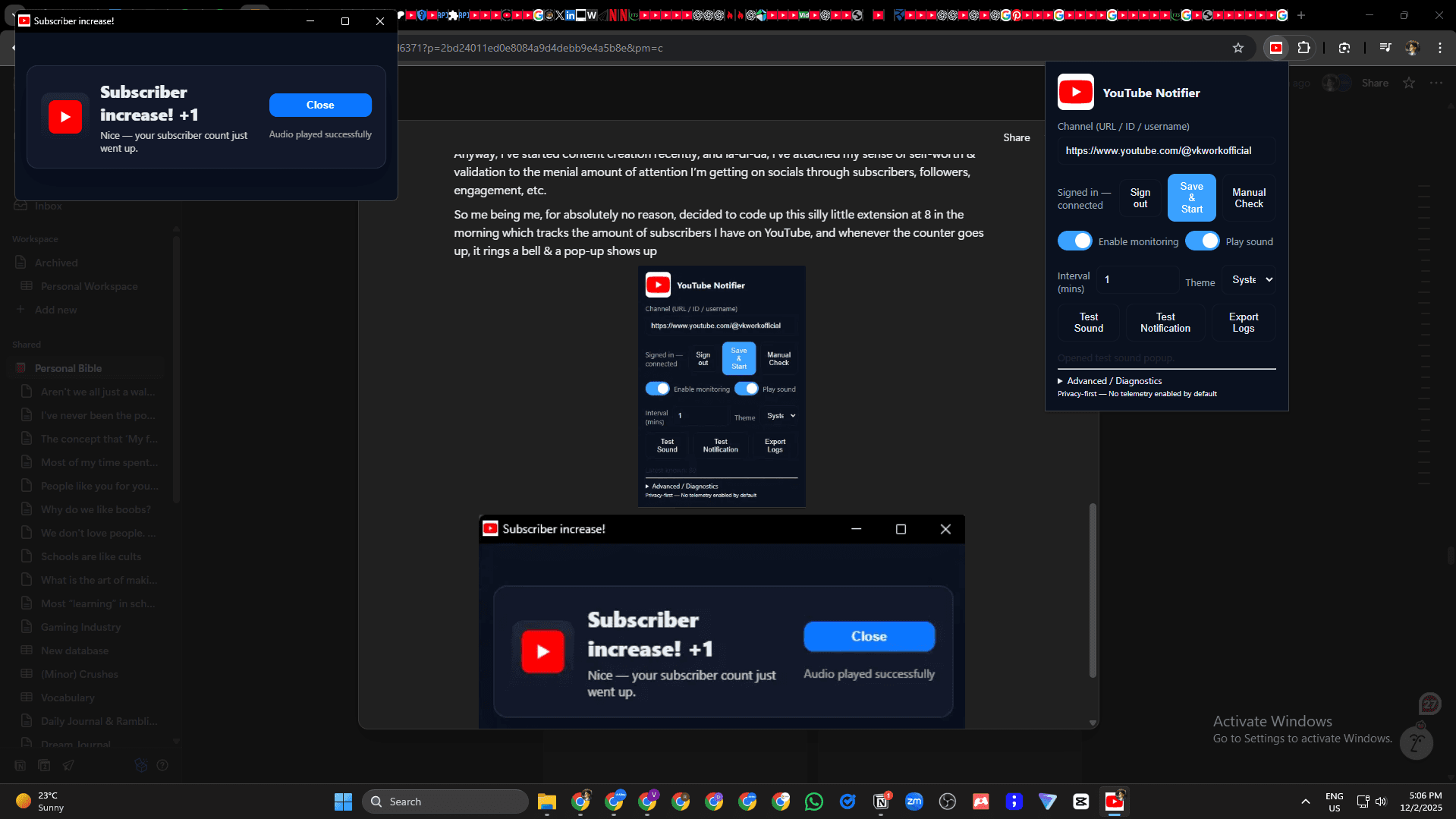The width and height of the screenshot is (1456, 819).
Task: Click the Notion page vertical scrollbar
Action: coord(1093,590)
